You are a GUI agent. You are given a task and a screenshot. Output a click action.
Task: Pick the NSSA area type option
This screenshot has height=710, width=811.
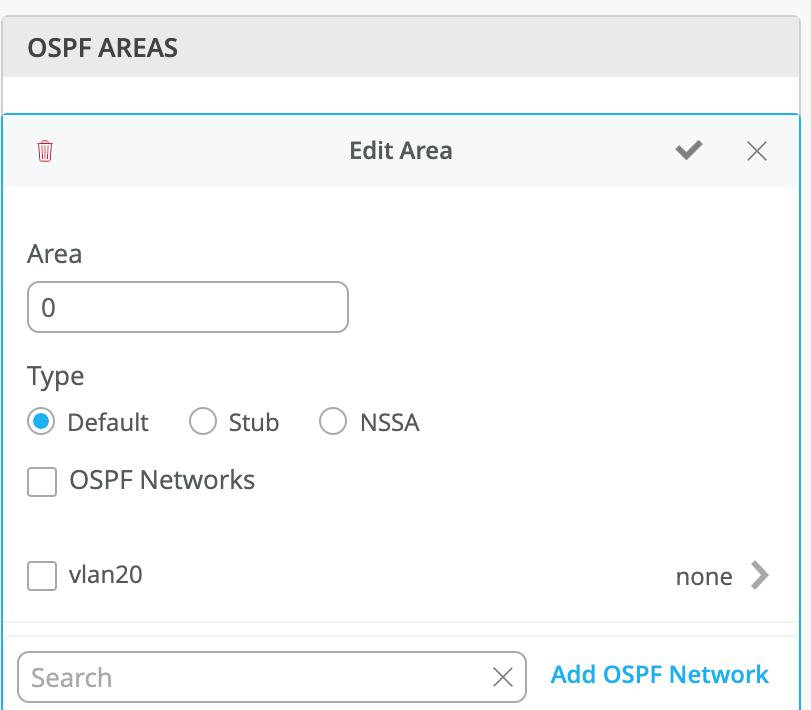pos(333,422)
